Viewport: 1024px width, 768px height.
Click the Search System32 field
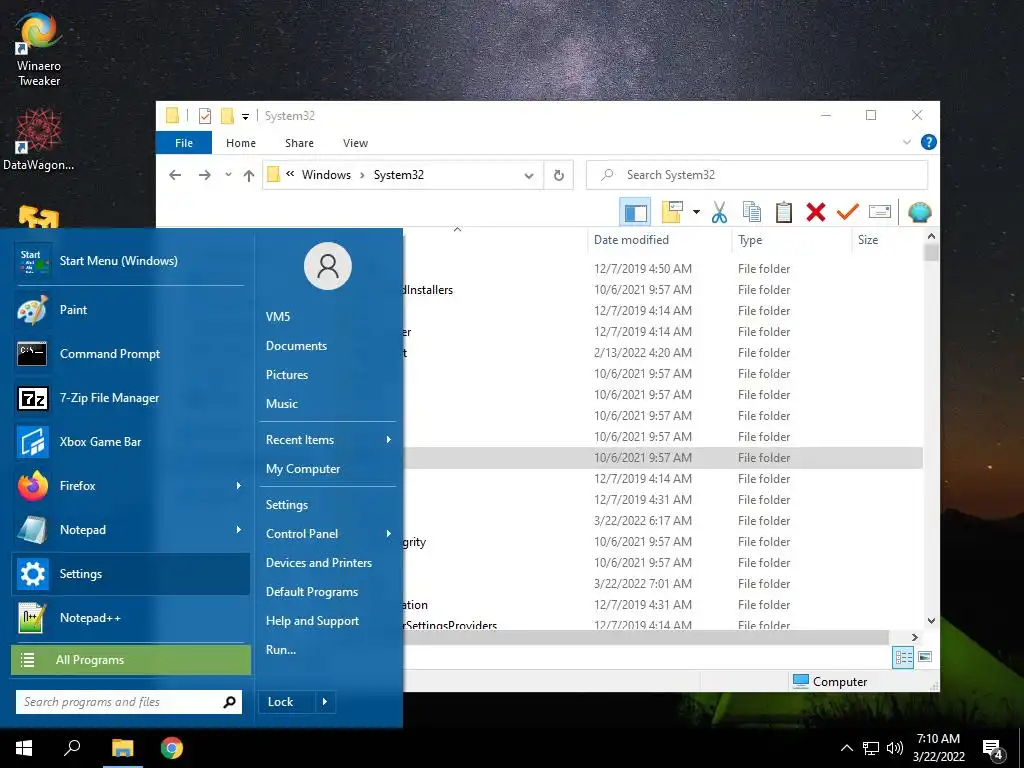757,175
